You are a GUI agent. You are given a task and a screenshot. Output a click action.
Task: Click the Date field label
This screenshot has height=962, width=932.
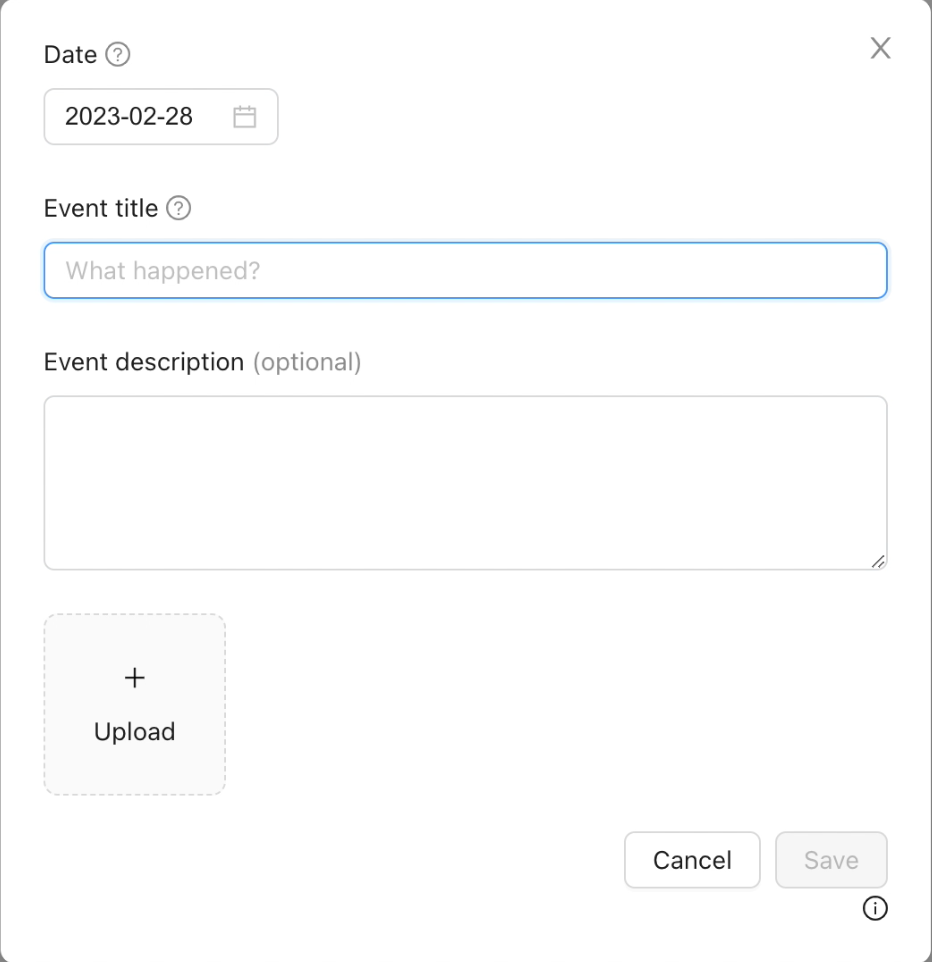coord(70,55)
